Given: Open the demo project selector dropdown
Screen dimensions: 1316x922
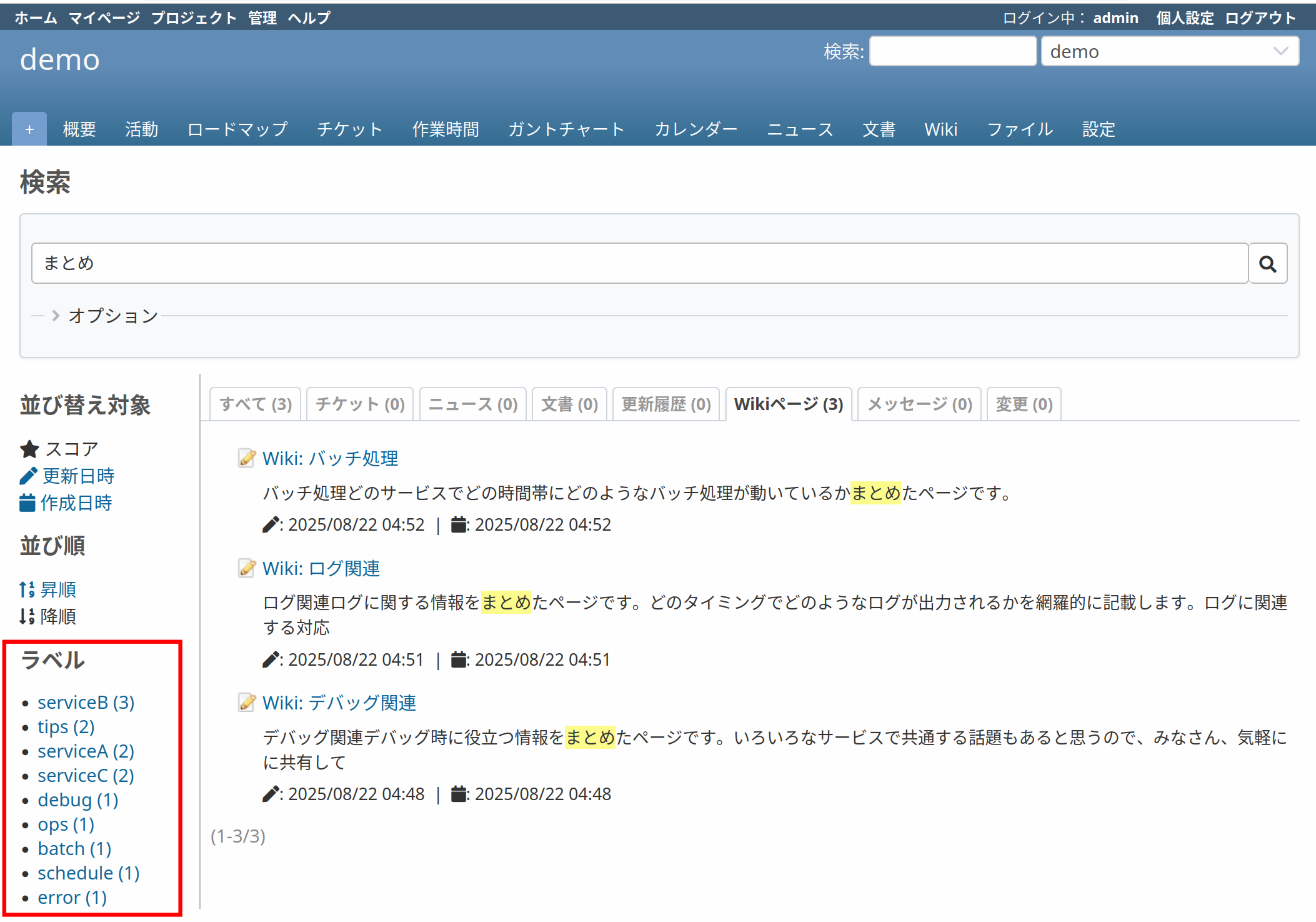Looking at the screenshot, I should pos(1170,51).
